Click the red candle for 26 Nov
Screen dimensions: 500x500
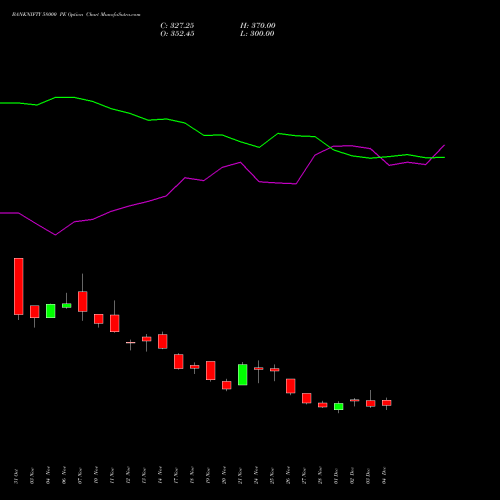(x=291, y=386)
